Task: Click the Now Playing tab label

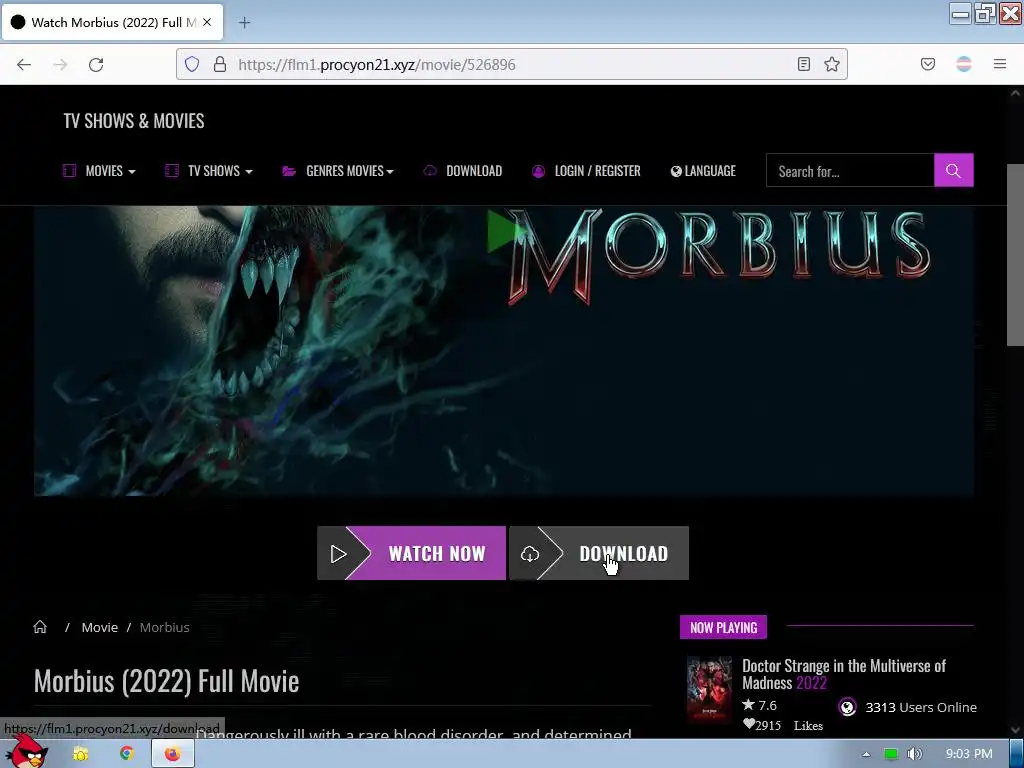Action: [724, 627]
